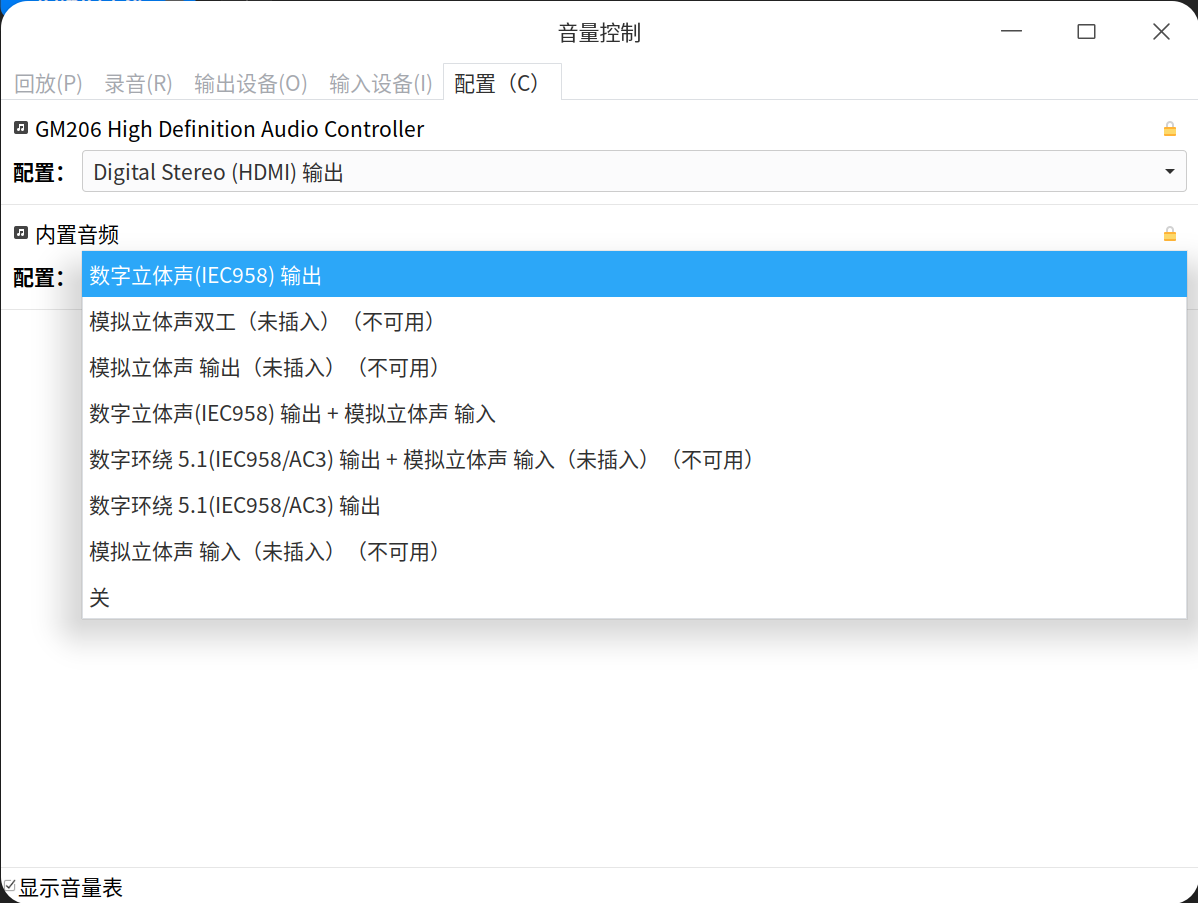1198x903 pixels.
Task: Switch to the 录音(R) tab
Action: (138, 83)
